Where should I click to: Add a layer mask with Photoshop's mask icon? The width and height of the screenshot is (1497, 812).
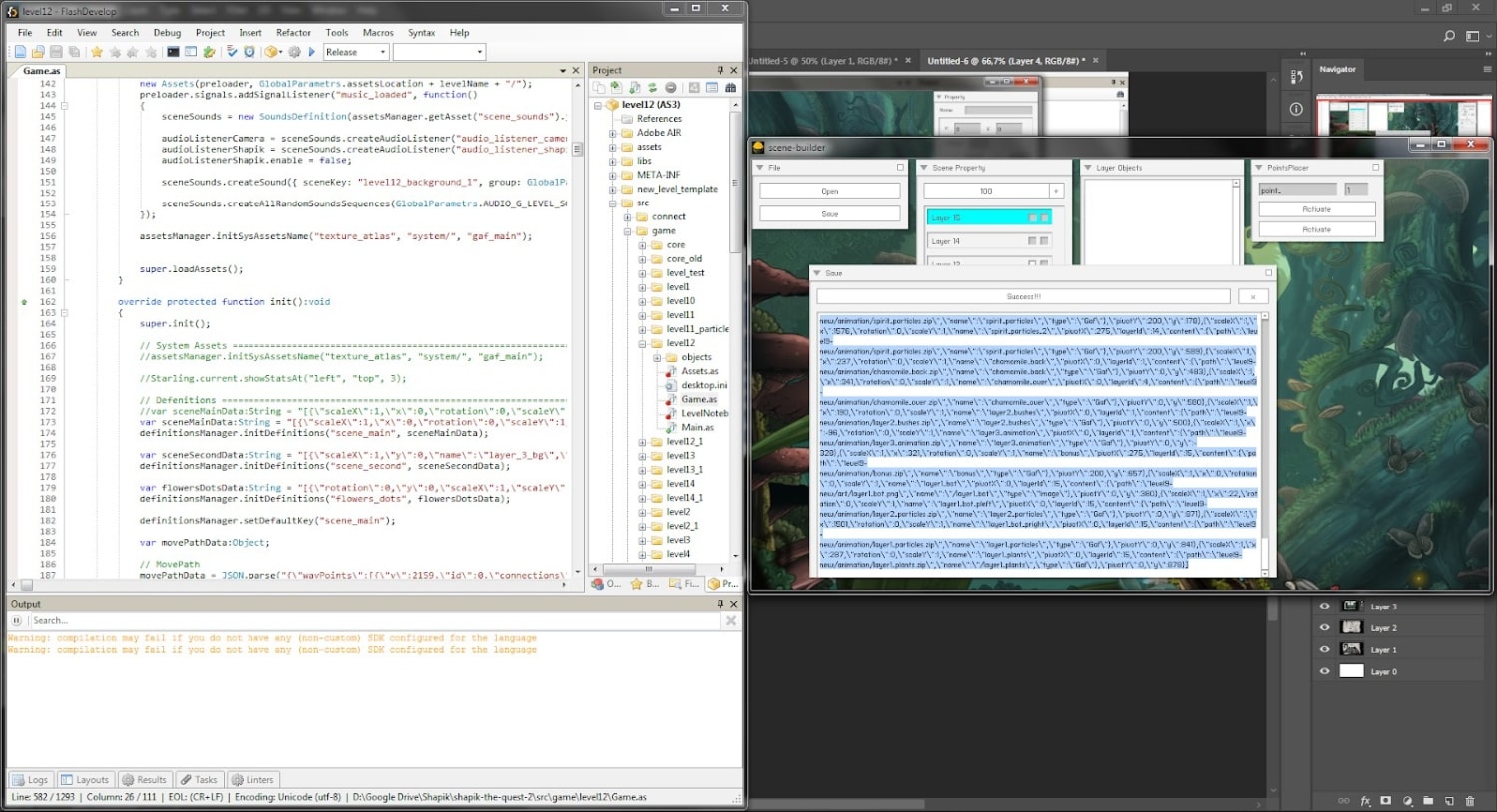(1386, 800)
